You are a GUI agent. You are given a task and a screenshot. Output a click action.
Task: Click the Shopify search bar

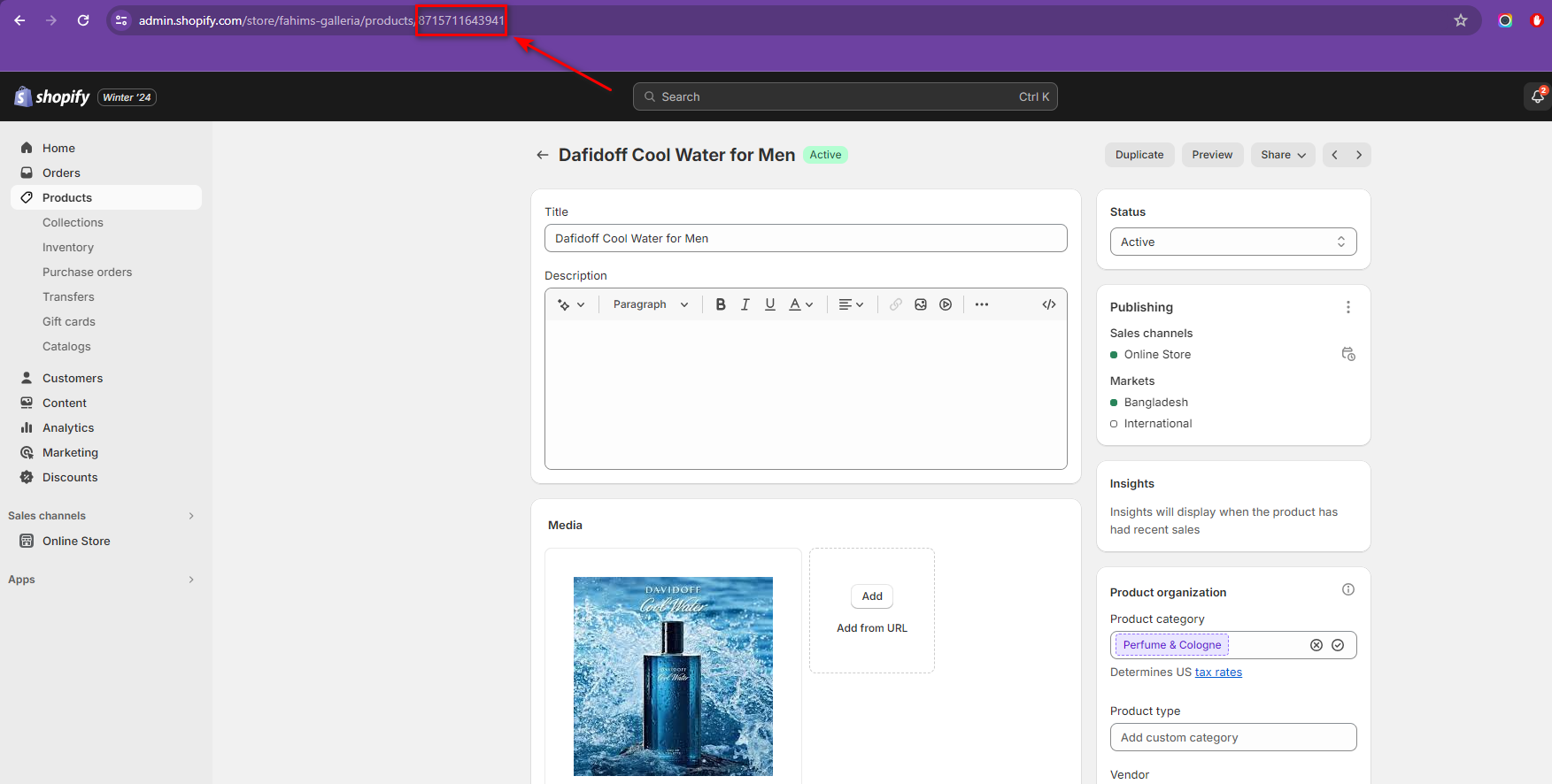click(845, 96)
